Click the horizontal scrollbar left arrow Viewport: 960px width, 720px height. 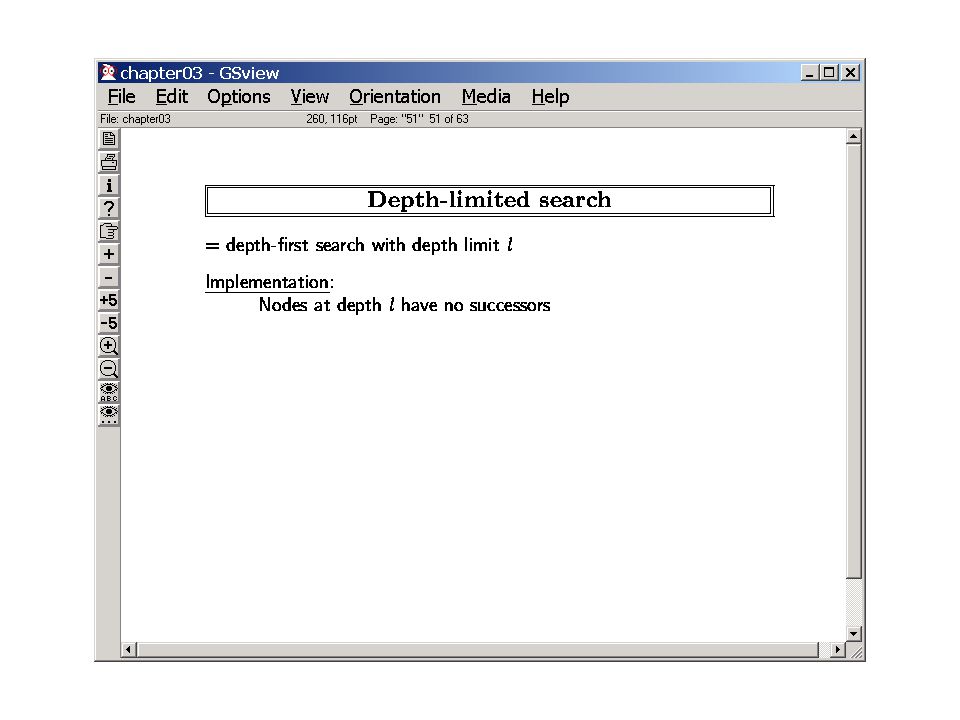click(129, 650)
